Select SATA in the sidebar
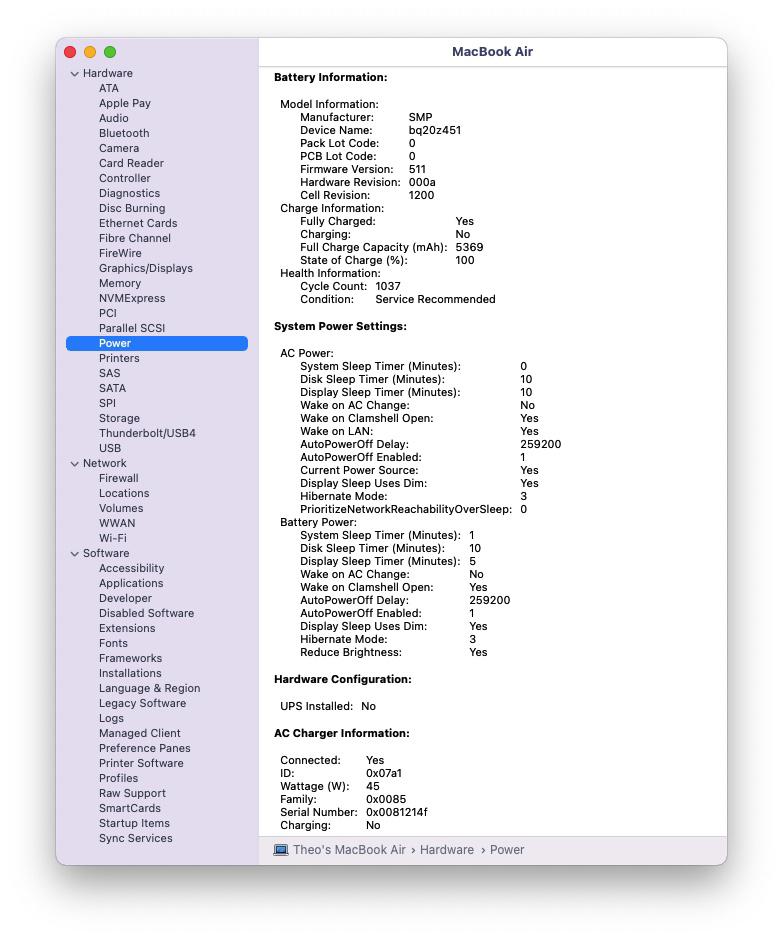The height and width of the screenshot is (939, 783). click(112, 388)
